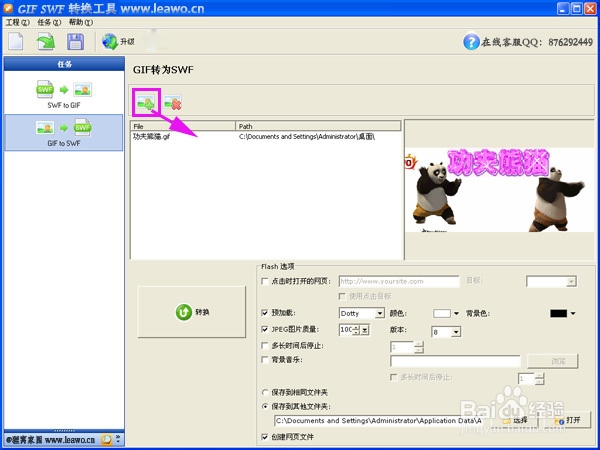Open the 版本 version dropdown
The width and height of the screenshot is (600, 450).
tap(455, 332)
